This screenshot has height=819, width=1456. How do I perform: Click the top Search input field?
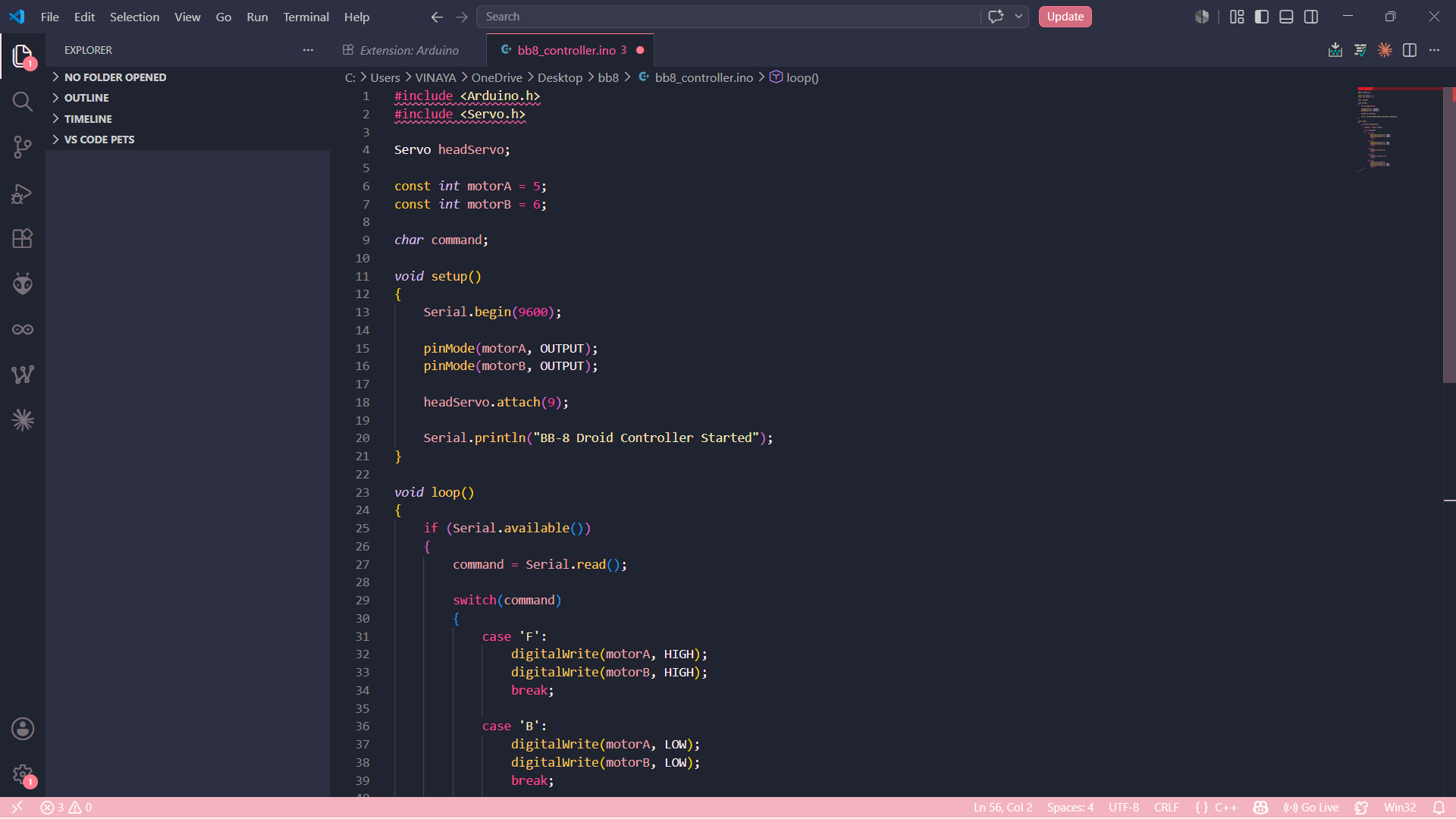[x=728, y=17]
